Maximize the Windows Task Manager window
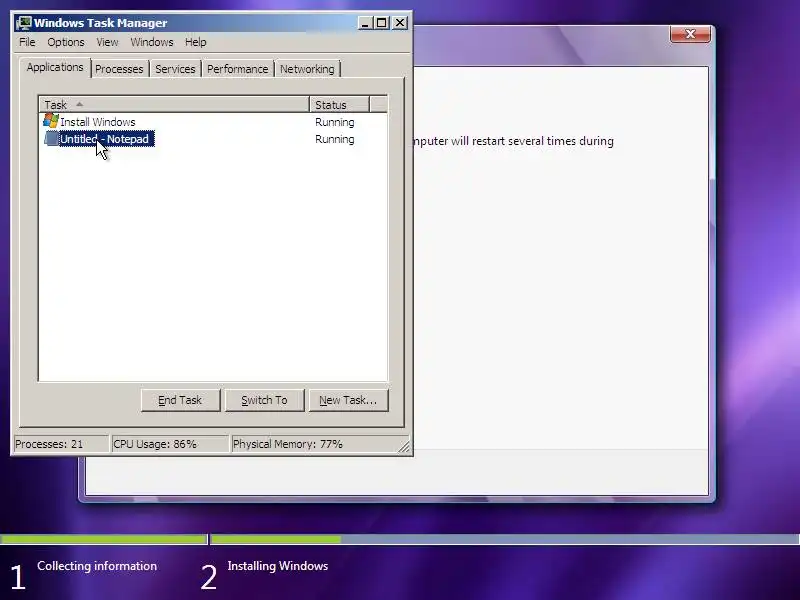Screen dimensions: 800x600 pyautogui.click(x=382, y=23)
